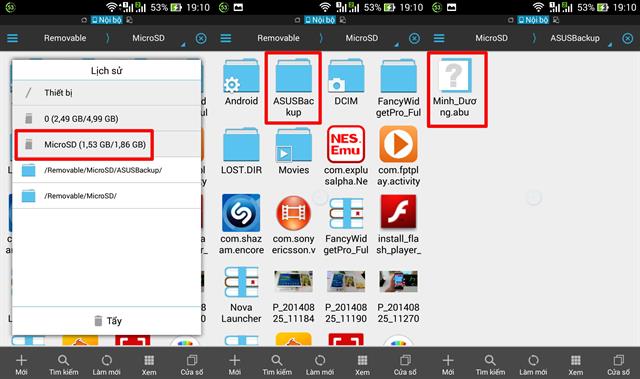Open history entry /Removable/MicroSD/
Image resolution: width=640 pixels, height=379 pixels.
pos(107,196)
